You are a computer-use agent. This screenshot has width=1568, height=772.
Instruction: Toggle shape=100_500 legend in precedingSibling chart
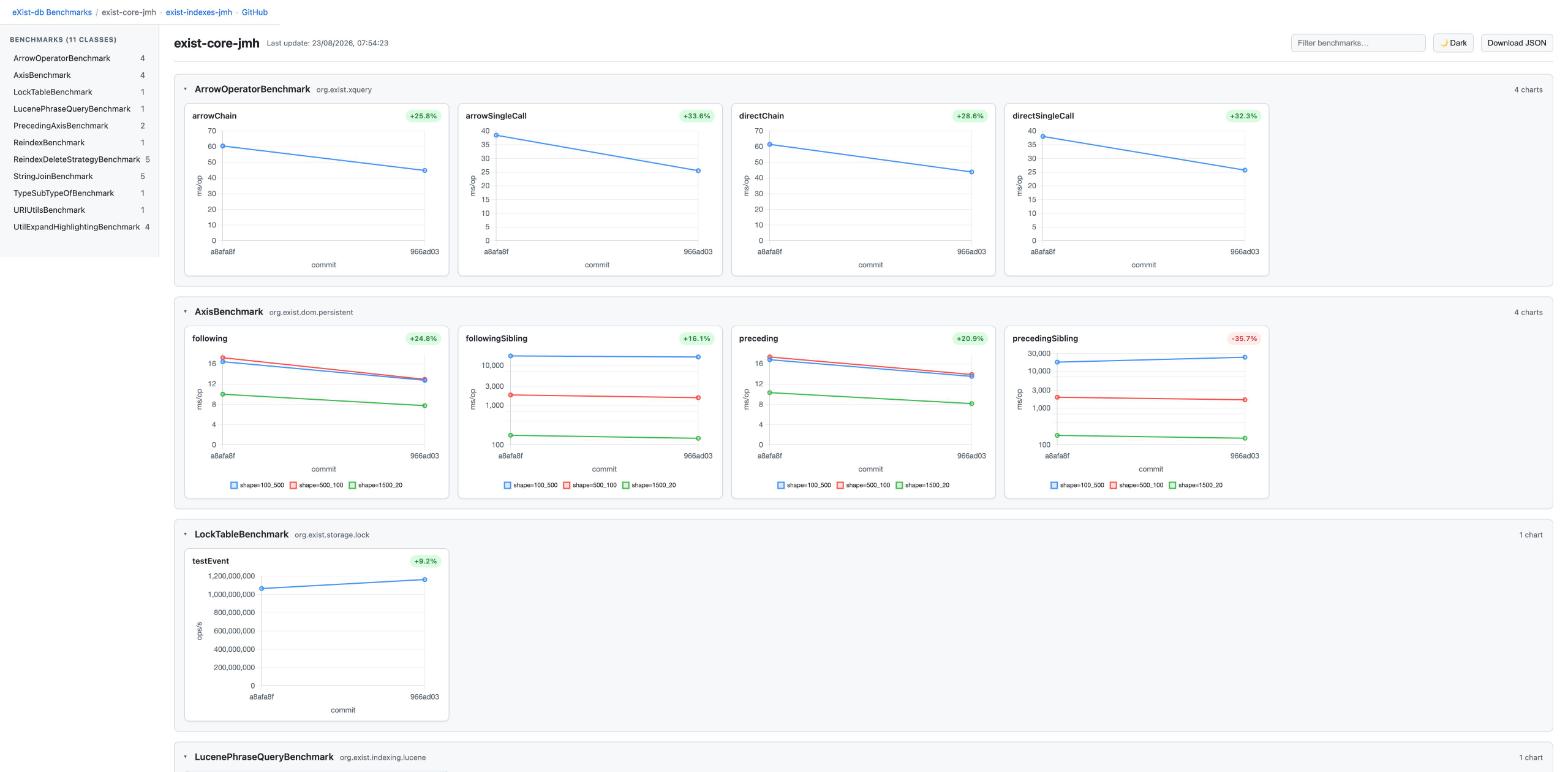[1077, 485]
